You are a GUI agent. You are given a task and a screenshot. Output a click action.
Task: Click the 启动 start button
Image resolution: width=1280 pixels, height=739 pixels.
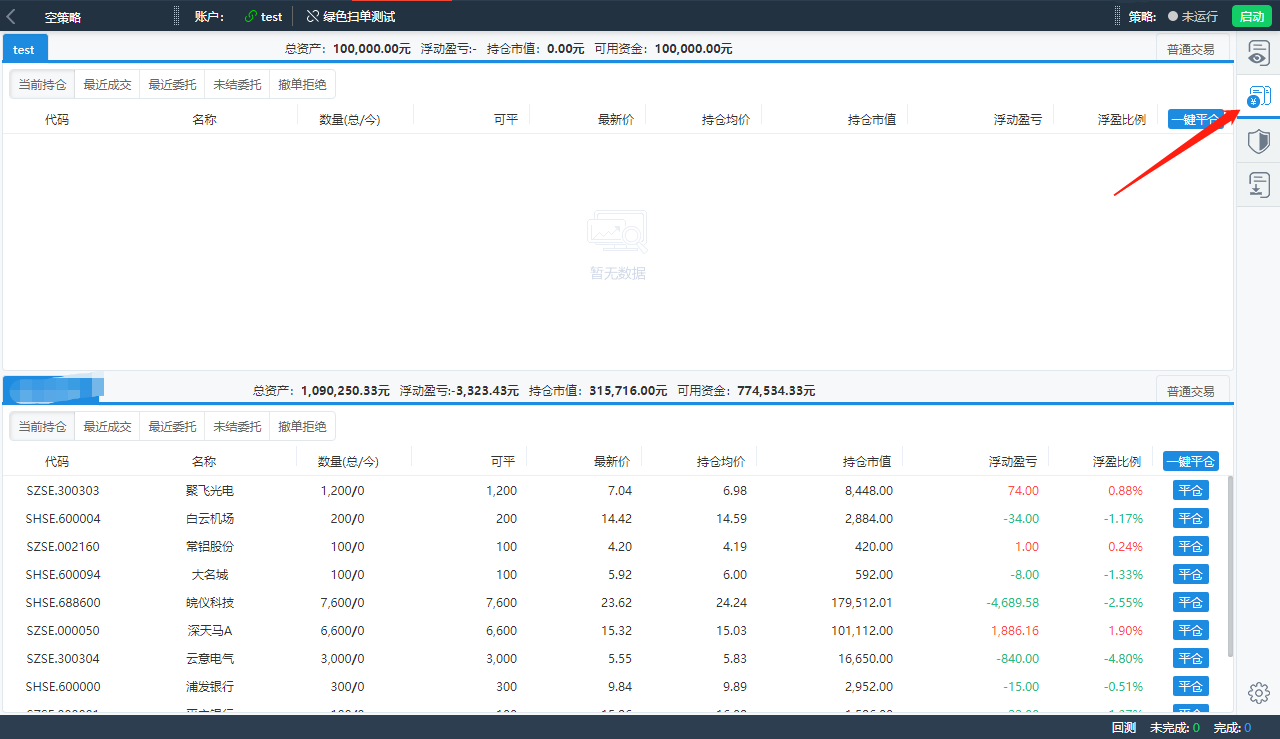pos(1251,16)
